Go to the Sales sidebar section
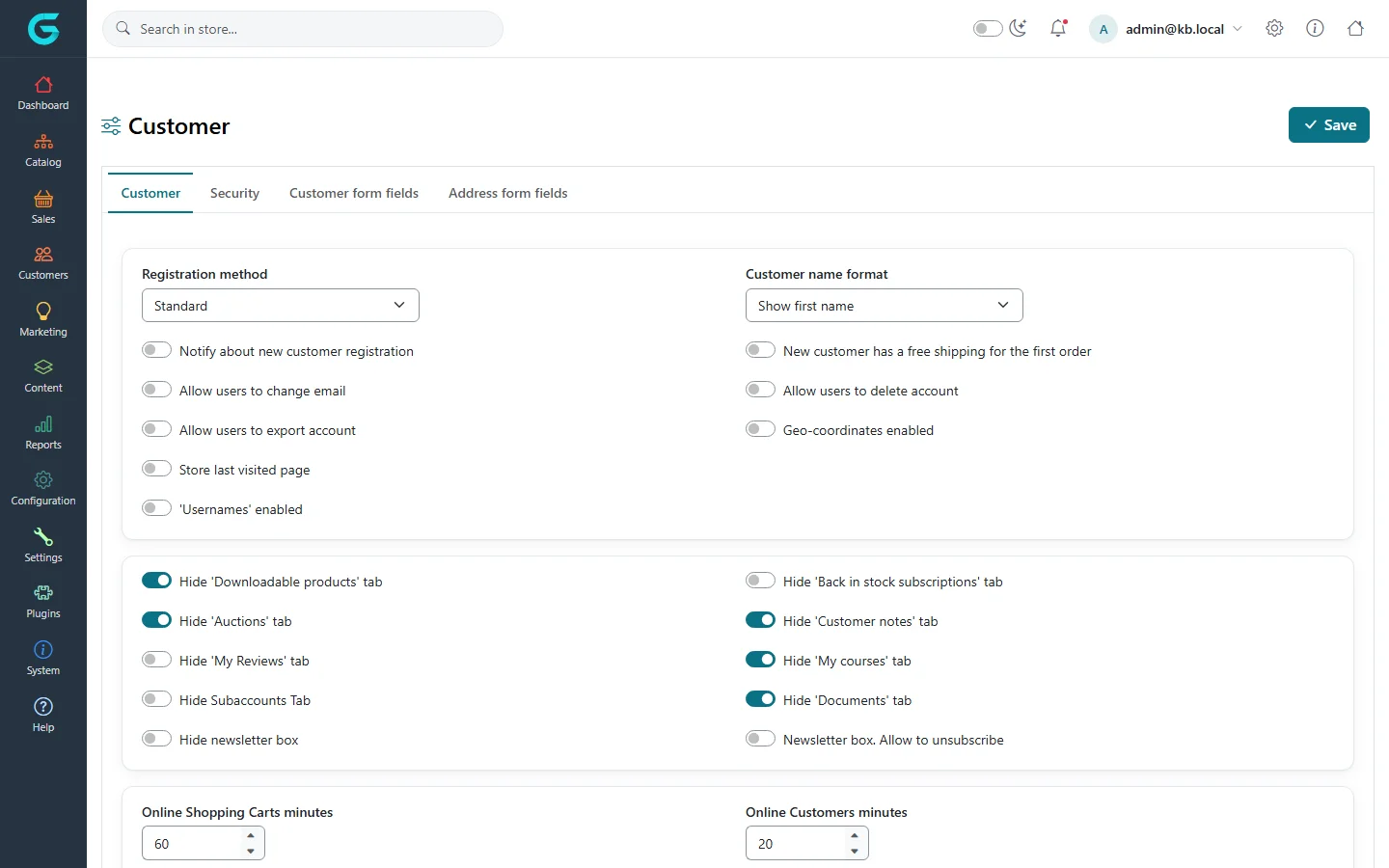 pos(43,207)
